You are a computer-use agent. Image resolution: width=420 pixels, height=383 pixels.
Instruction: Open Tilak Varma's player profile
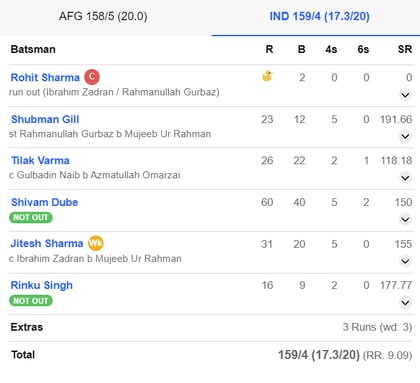40,160
